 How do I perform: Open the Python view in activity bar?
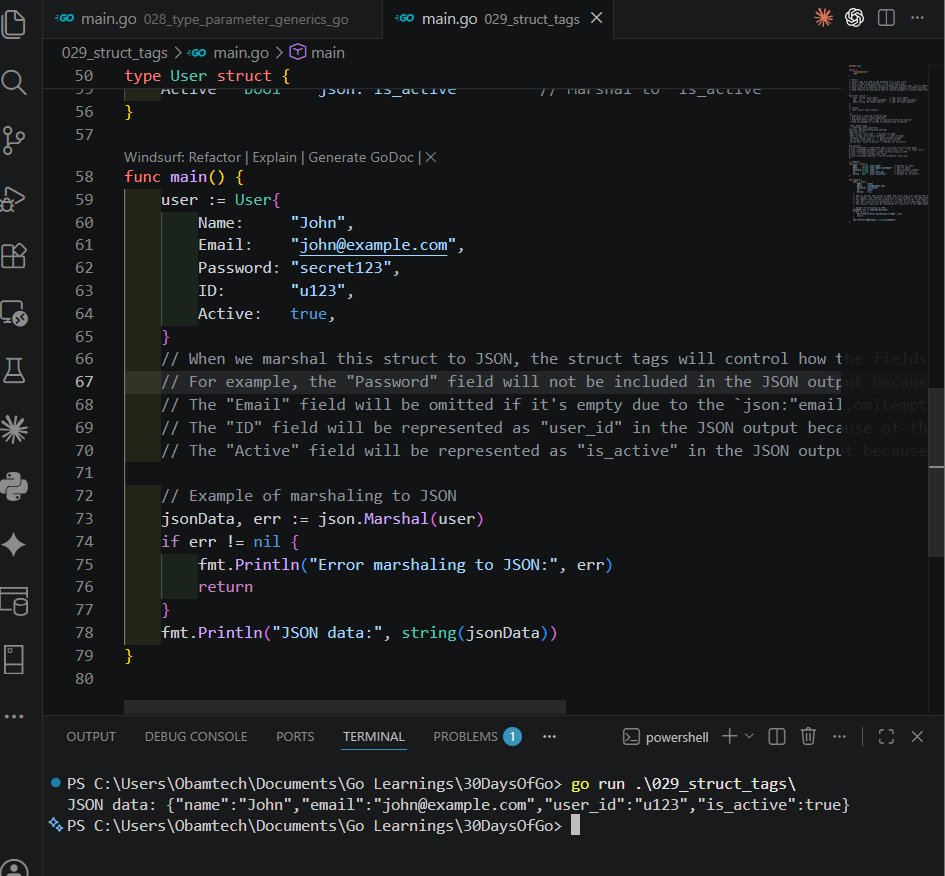pyautogui.click(x=14, y=487)
